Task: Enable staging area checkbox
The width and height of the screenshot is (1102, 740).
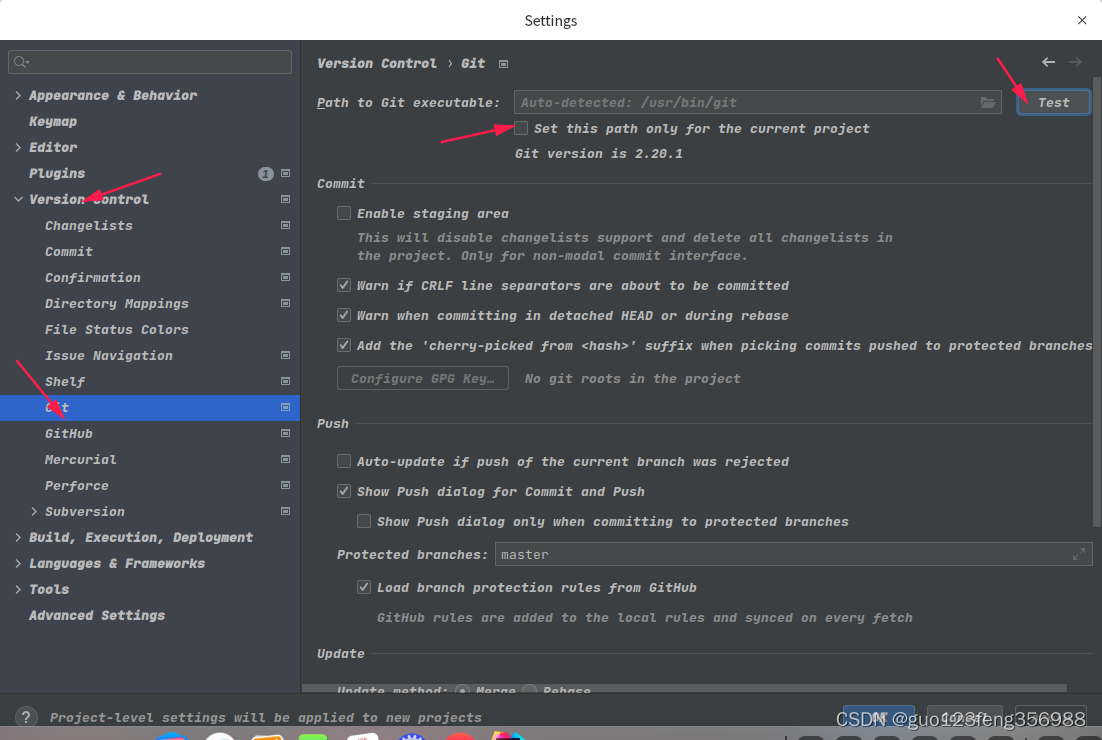Action: [344, 213]
